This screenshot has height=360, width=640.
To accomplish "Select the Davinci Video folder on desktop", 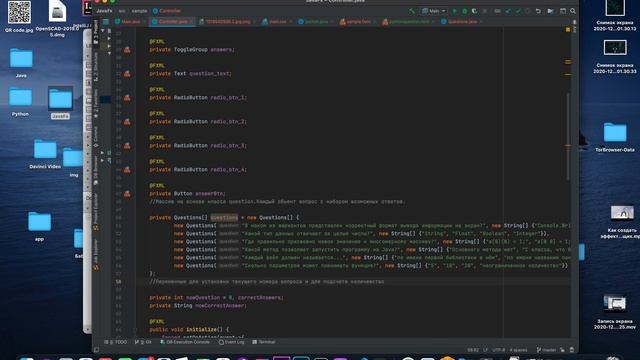I will pyautogui.click(x=45, y=154).
